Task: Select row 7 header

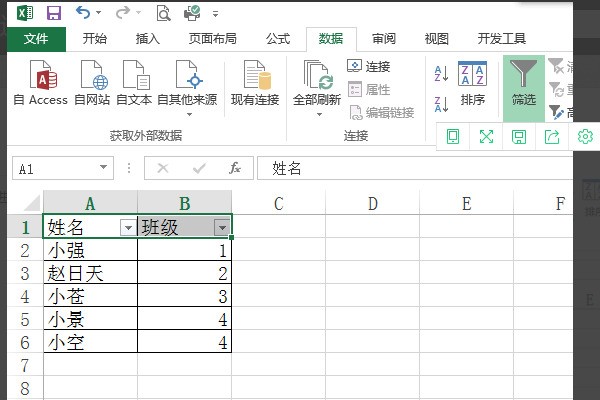Action: tap(25, 366)
